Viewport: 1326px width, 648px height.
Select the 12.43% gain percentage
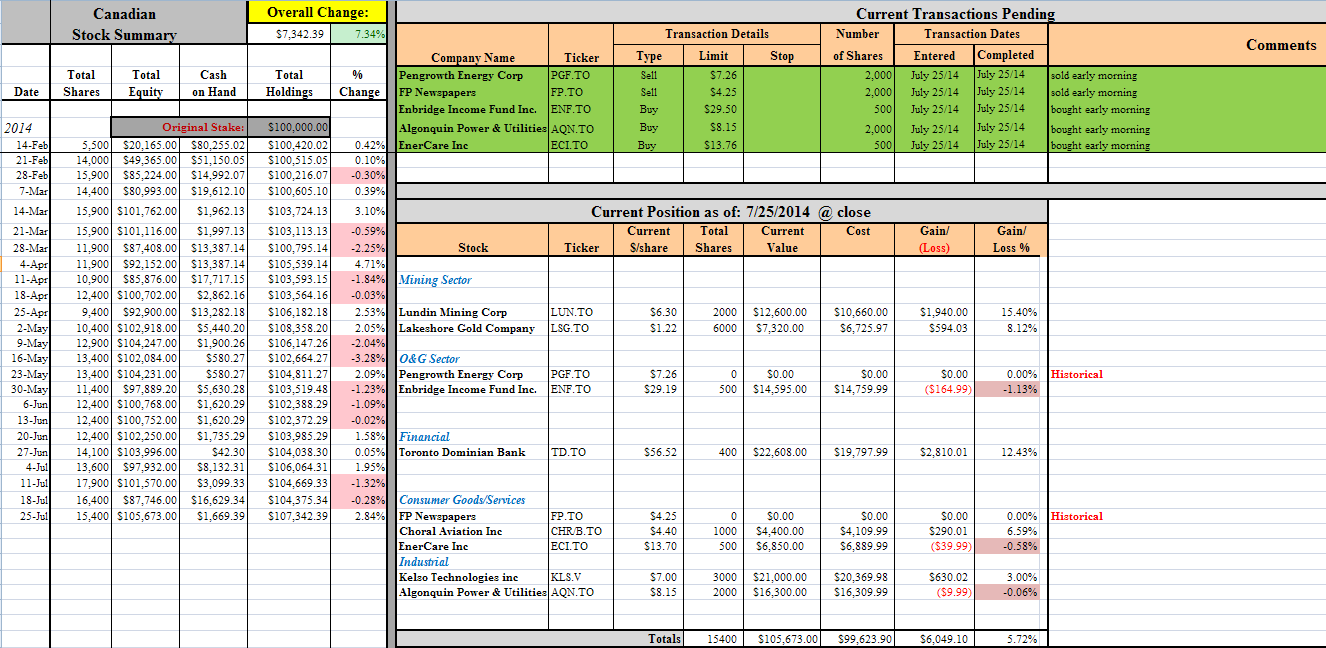(x=1019, y=452)
